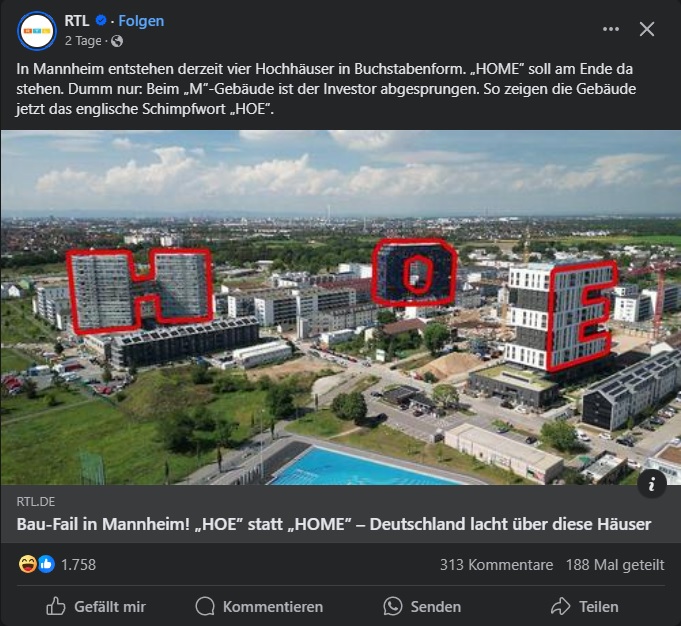Screen dimensions: 681x626
Task: Click Kommentieren to write a comment
Action: pos(259,606)
